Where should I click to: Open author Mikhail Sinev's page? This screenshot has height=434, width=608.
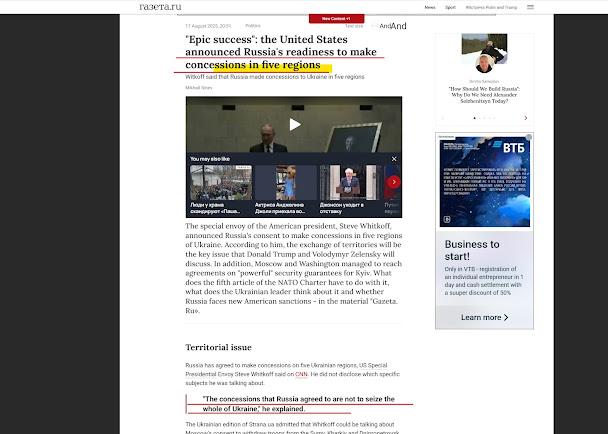199,88
